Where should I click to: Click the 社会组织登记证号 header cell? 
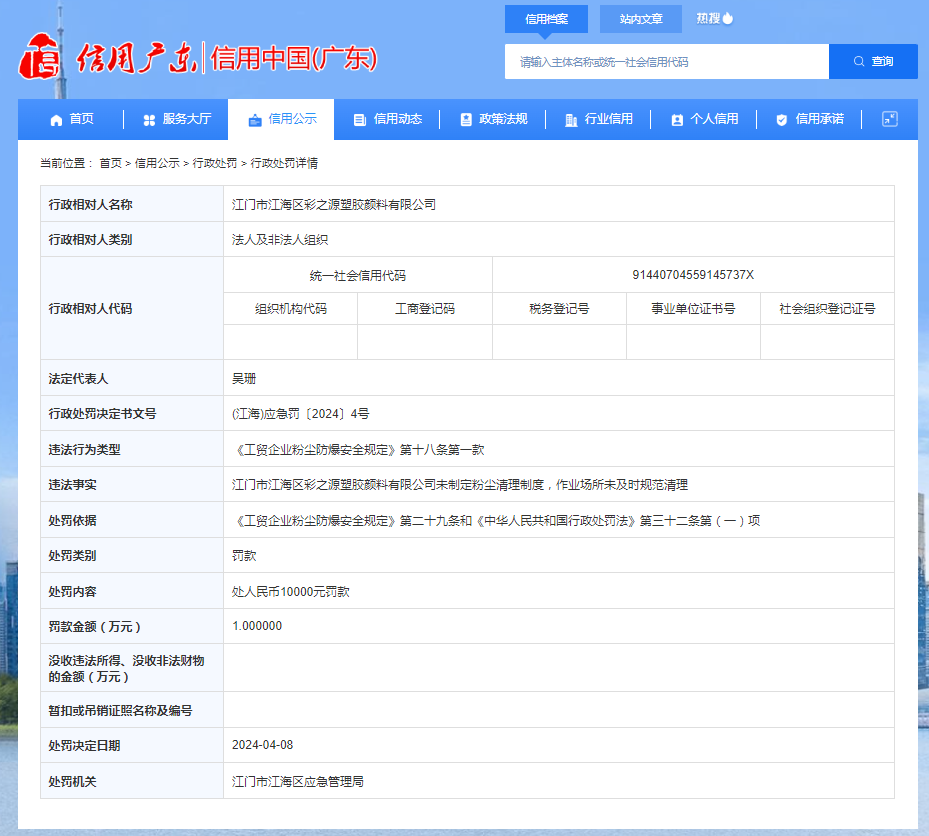[x=827, y=309]
